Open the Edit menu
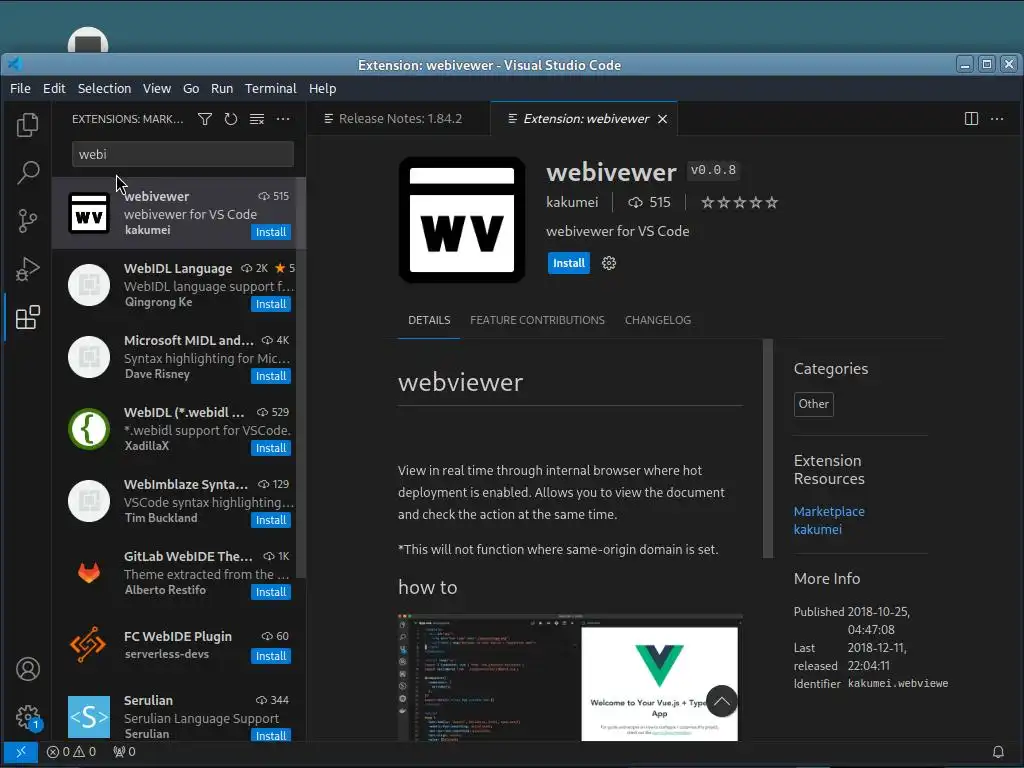Viewport: 1024px width, 768px height. click(x=54, y=88)
